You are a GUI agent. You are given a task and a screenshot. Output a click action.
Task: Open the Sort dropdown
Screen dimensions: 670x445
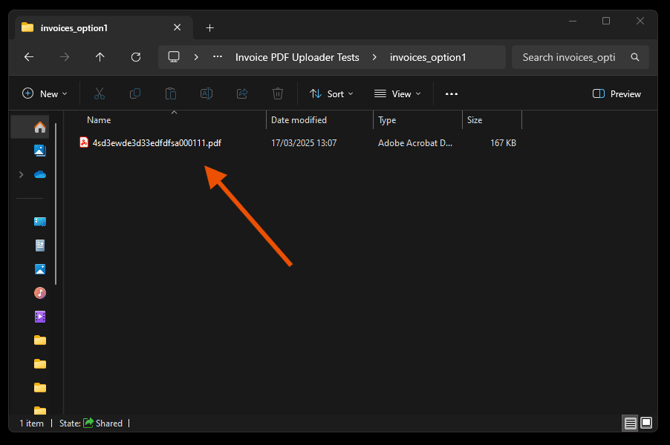pos(331,94)
